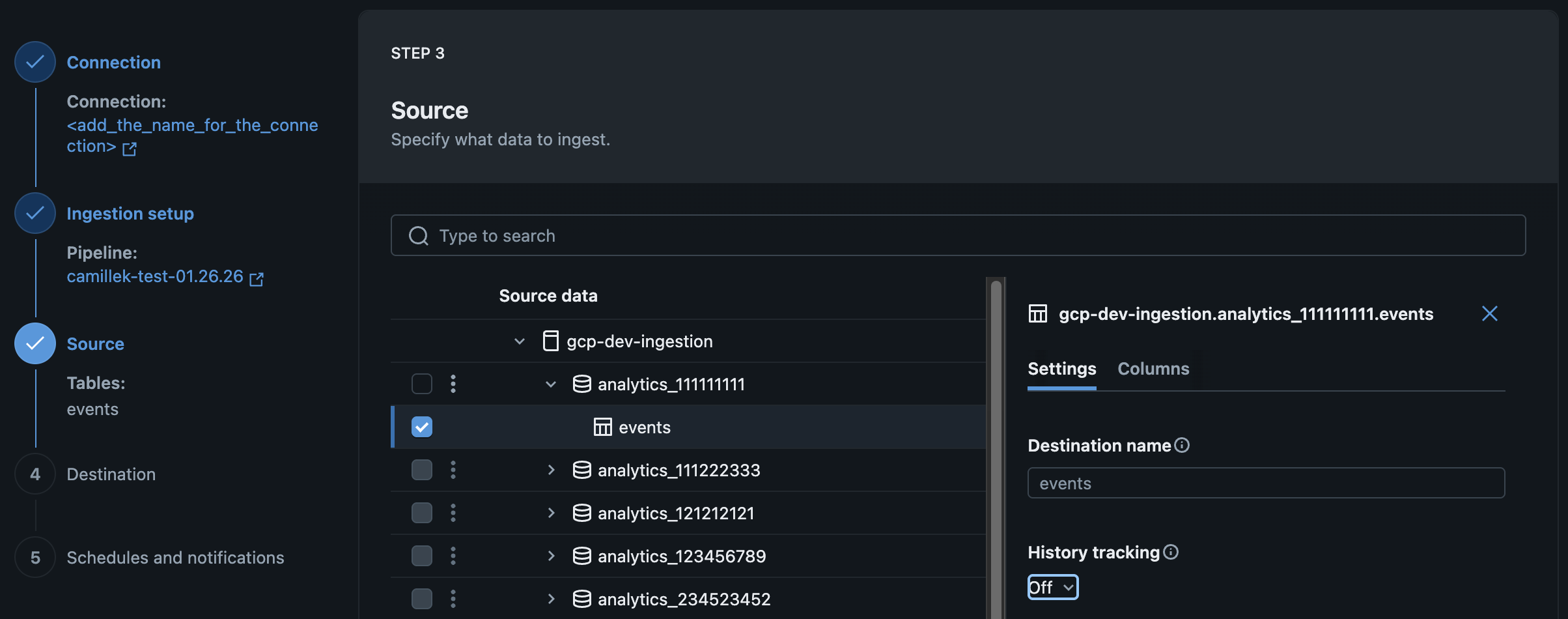Select the Settings tab
The image size is (1568, 619).
click(x=1061, y=368)
